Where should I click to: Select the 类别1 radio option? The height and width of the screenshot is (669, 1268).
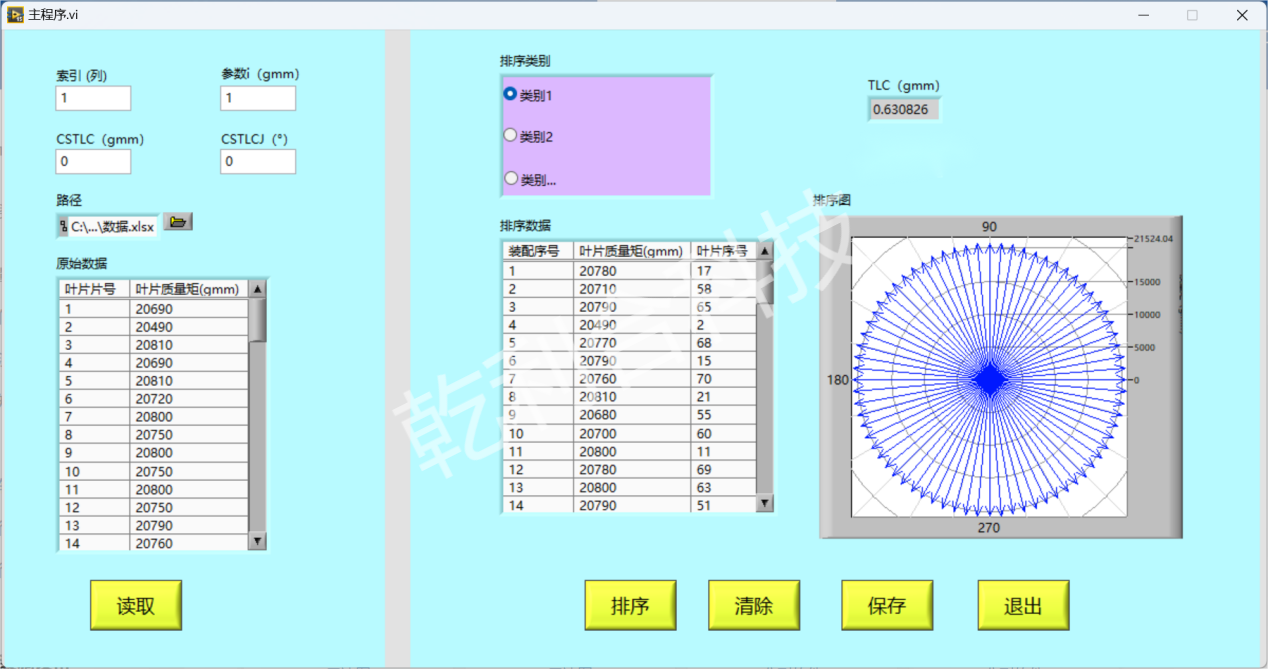coord(511,94)
